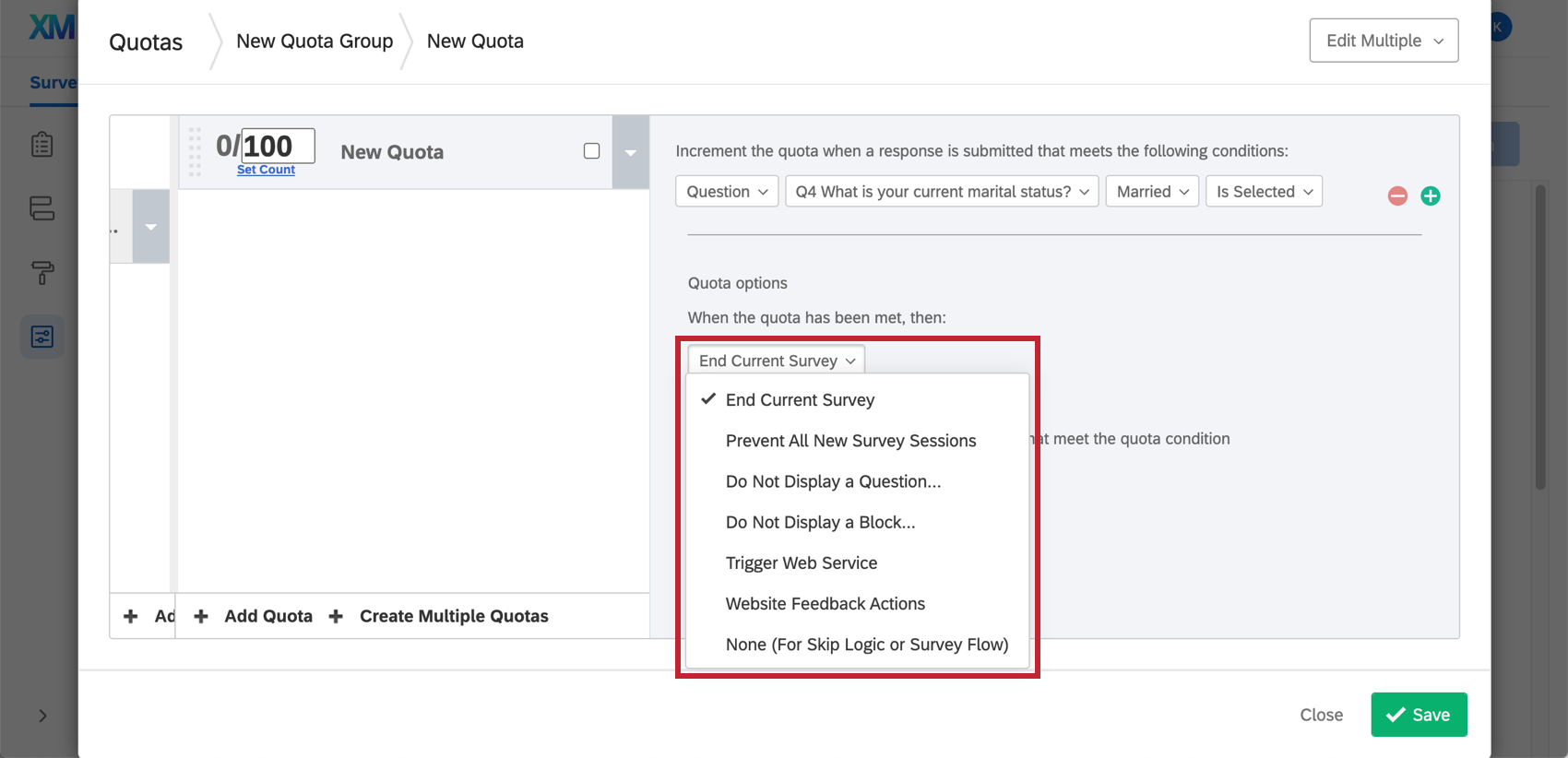
Task: Expand the left sidebar arrow
Action: 42,716
